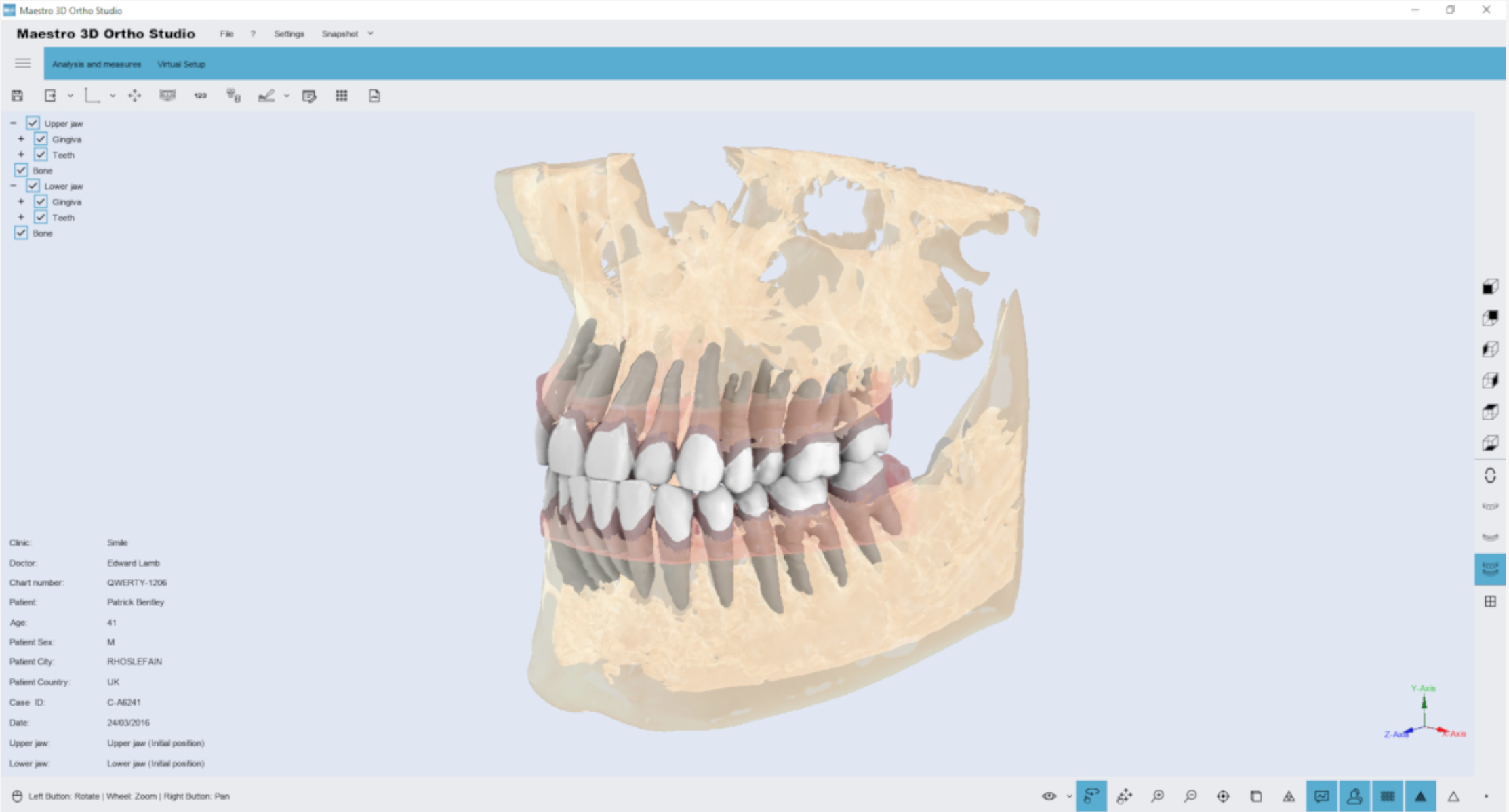Switch to the Virtual Setup tab
Viewport: 1509px width, 812px height.
(181, 64)
